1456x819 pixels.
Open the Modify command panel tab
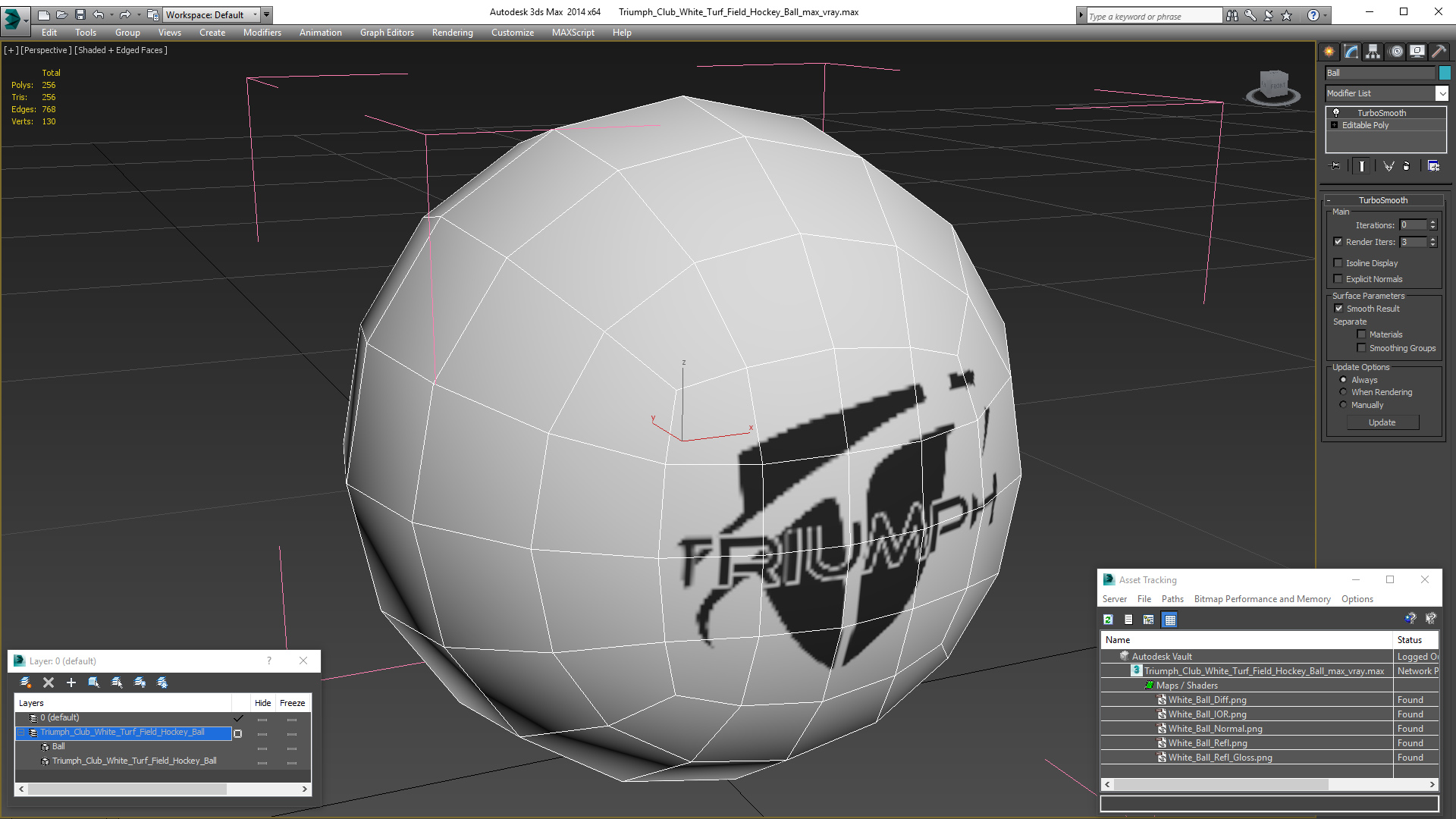(x=1351, y=52)
